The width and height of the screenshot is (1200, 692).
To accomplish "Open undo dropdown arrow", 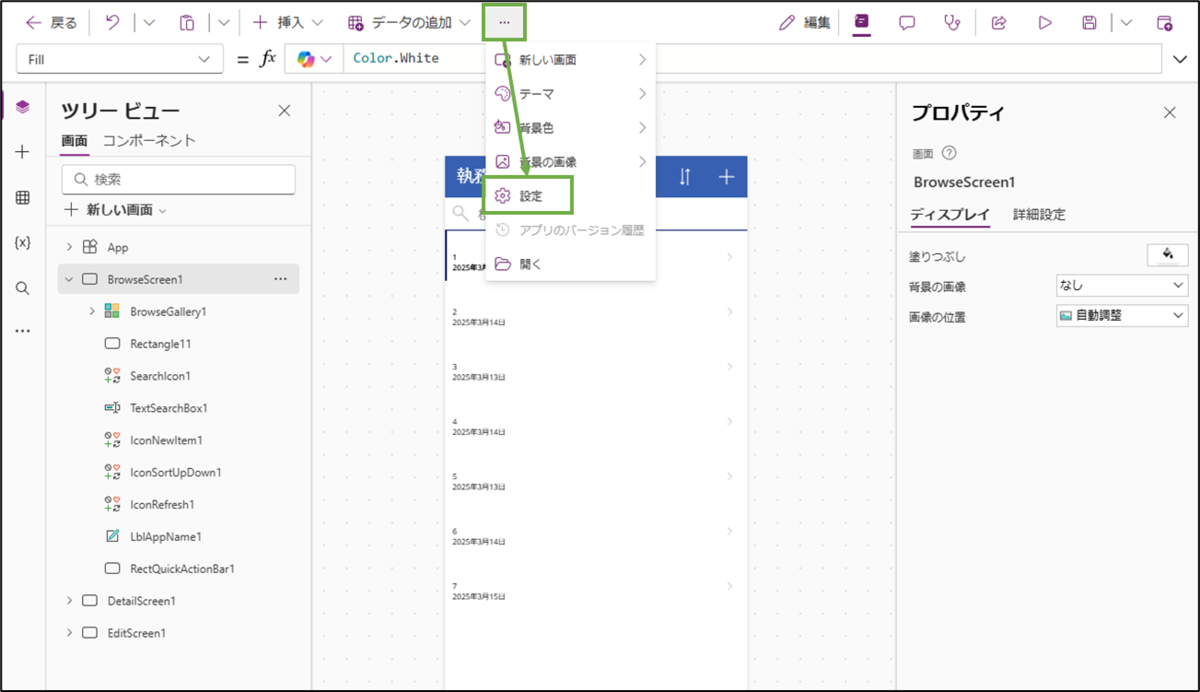I will coord(150,22).
